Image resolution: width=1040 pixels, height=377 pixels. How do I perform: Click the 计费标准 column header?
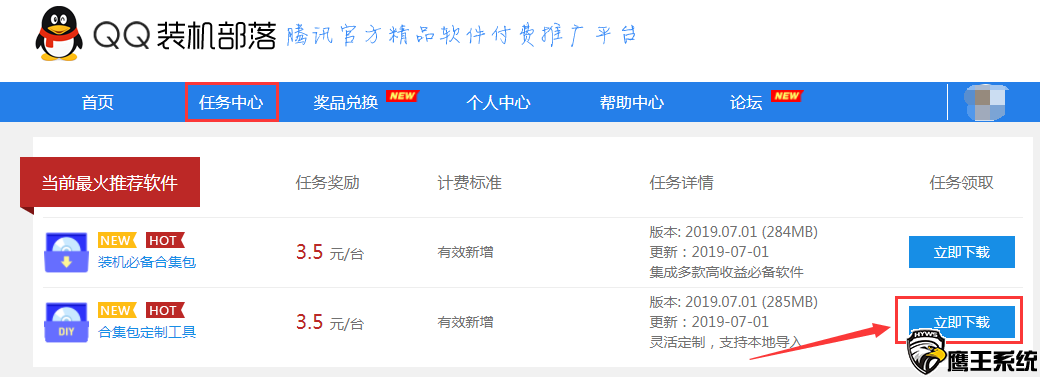470,183
